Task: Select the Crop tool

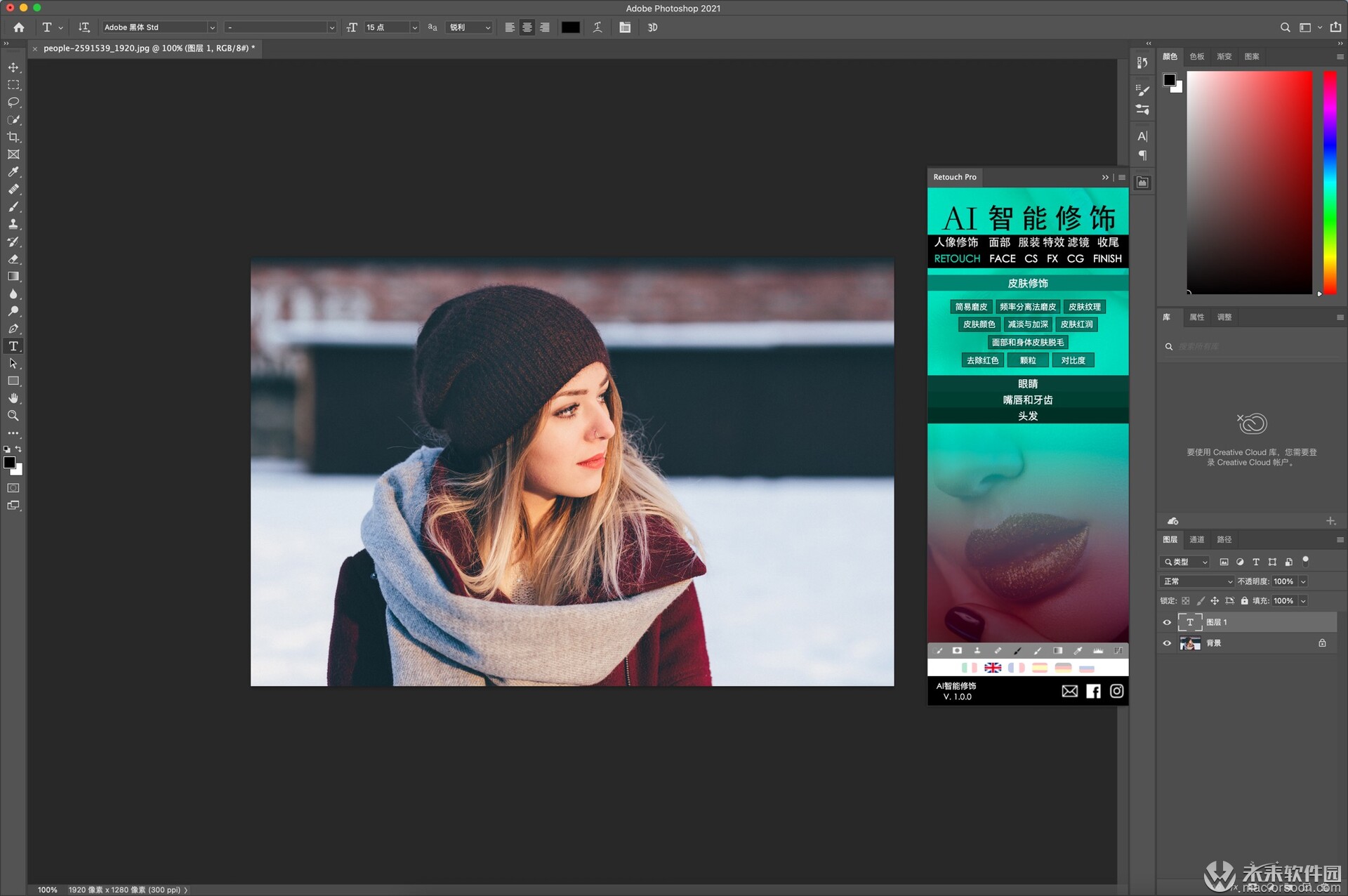Action: click(13, 137)
